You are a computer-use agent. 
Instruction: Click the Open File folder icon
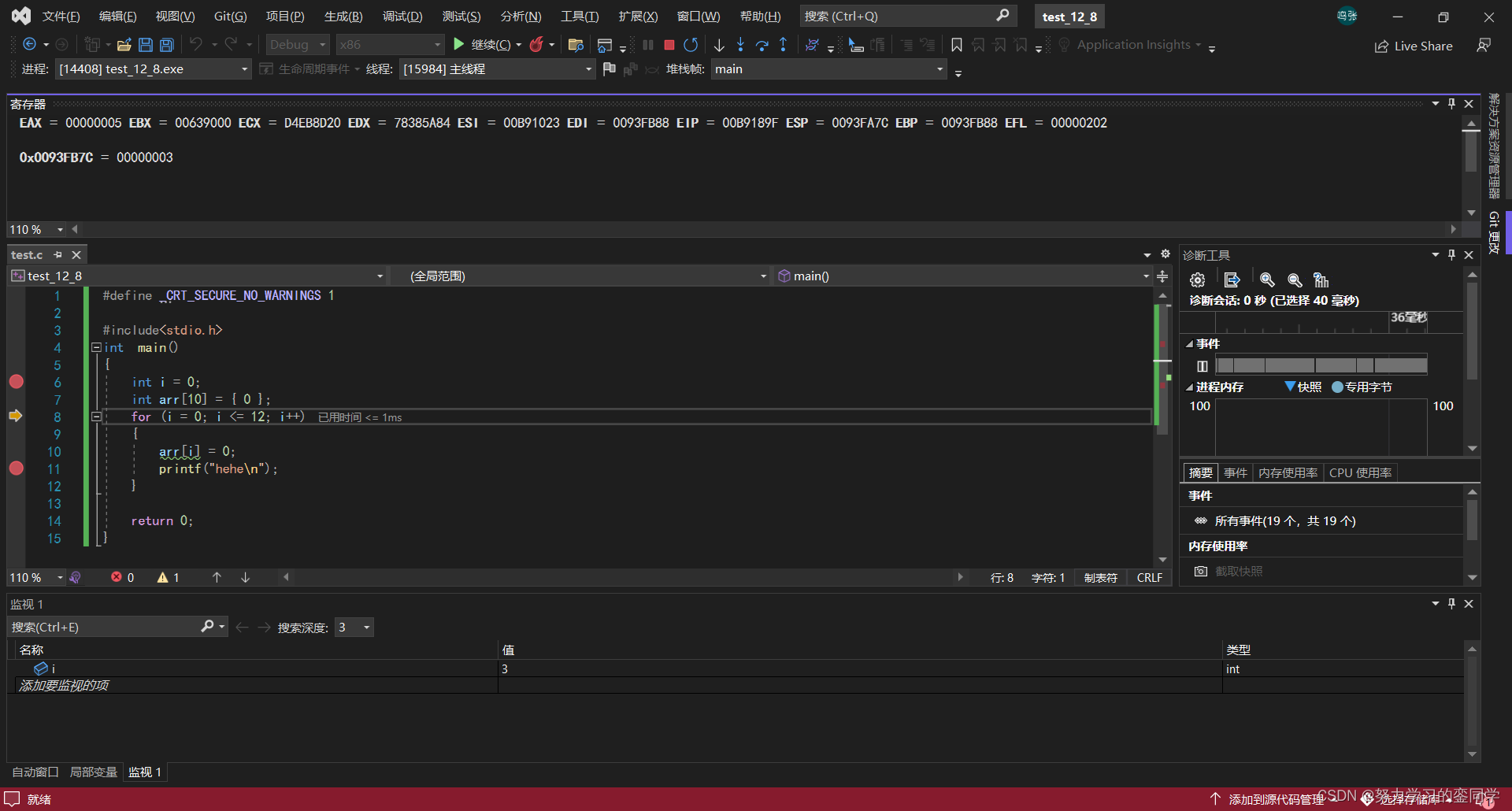[x=124, y=45]
